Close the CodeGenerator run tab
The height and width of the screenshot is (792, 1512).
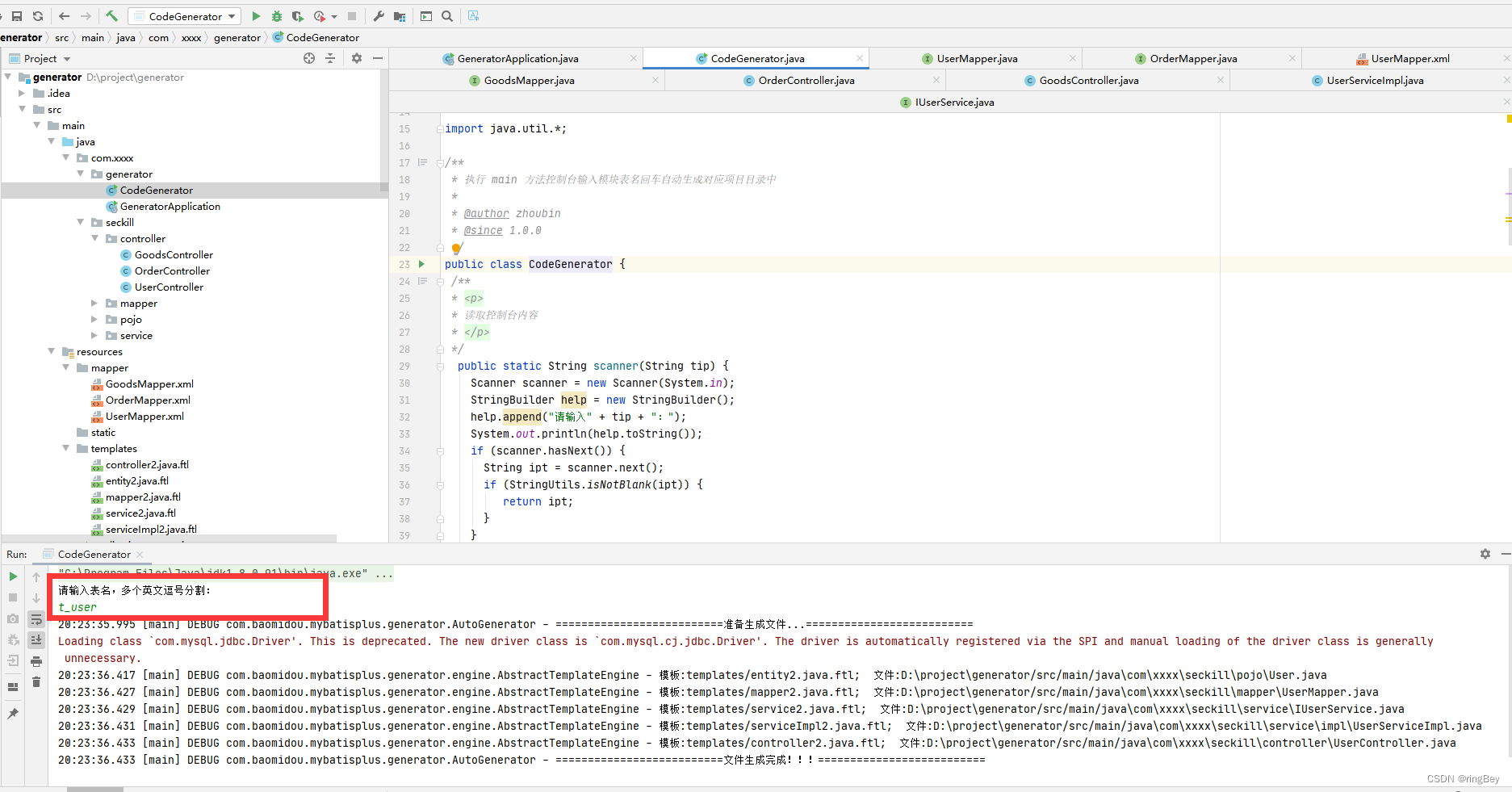pos(140,555)
